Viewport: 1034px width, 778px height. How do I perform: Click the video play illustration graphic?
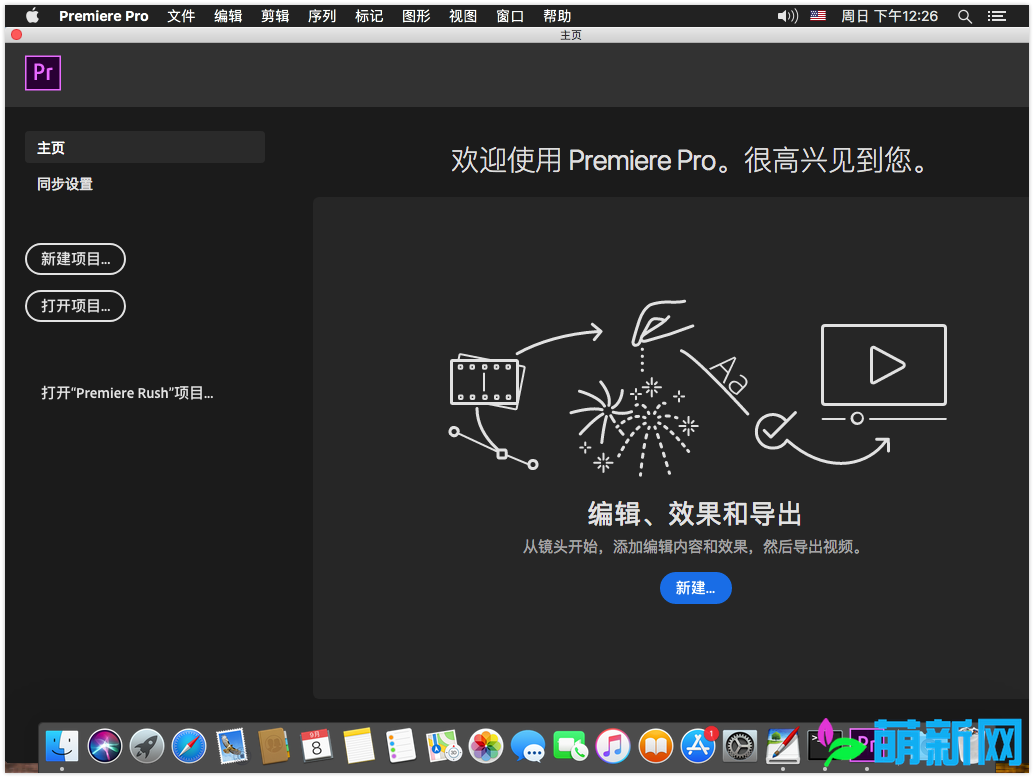point(884,374)
